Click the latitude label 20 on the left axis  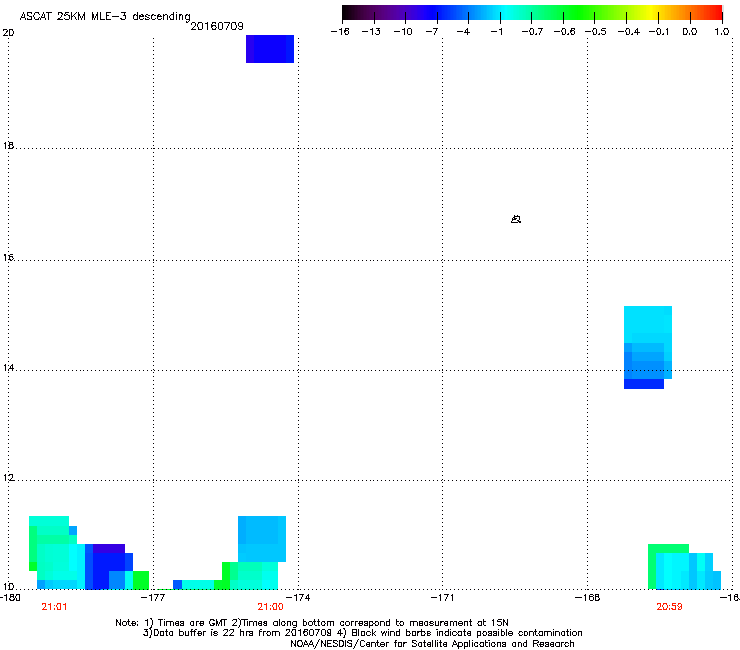coord(8,33)
